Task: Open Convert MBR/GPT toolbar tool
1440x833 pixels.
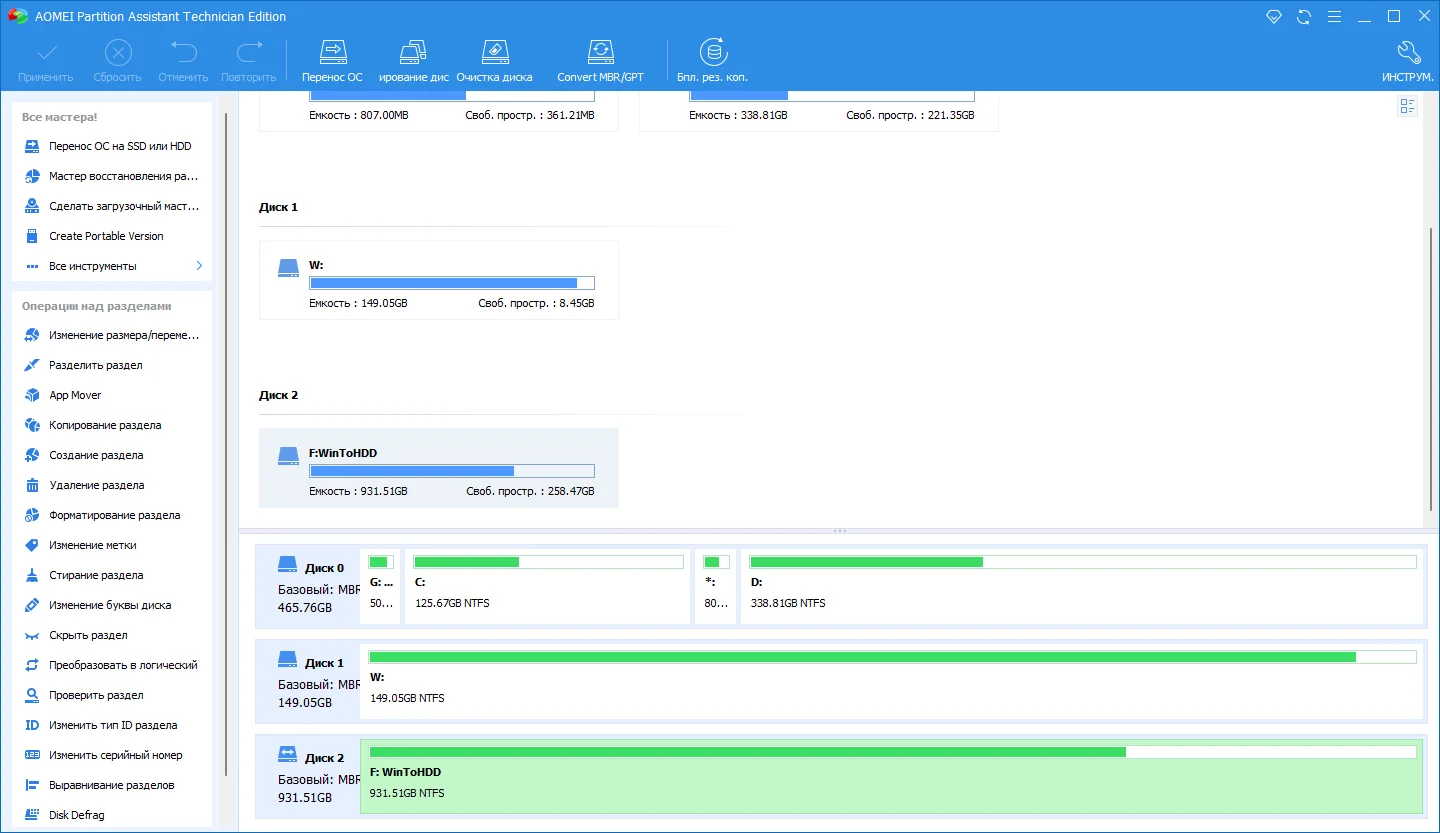Action: (600, 62)
